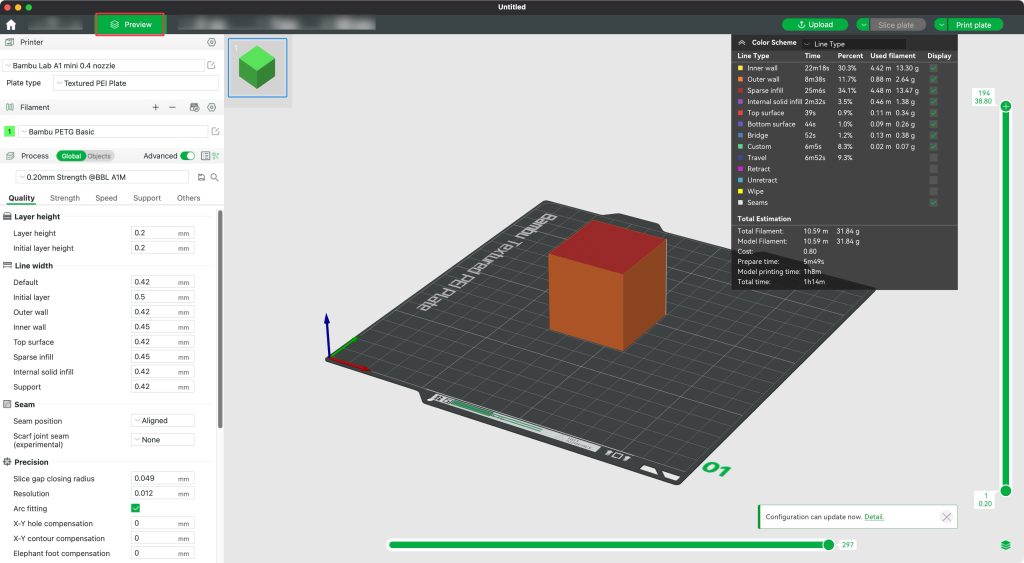Click the Upload button
The height and width of the screenshot is (563, 1024).
(815, 24)
